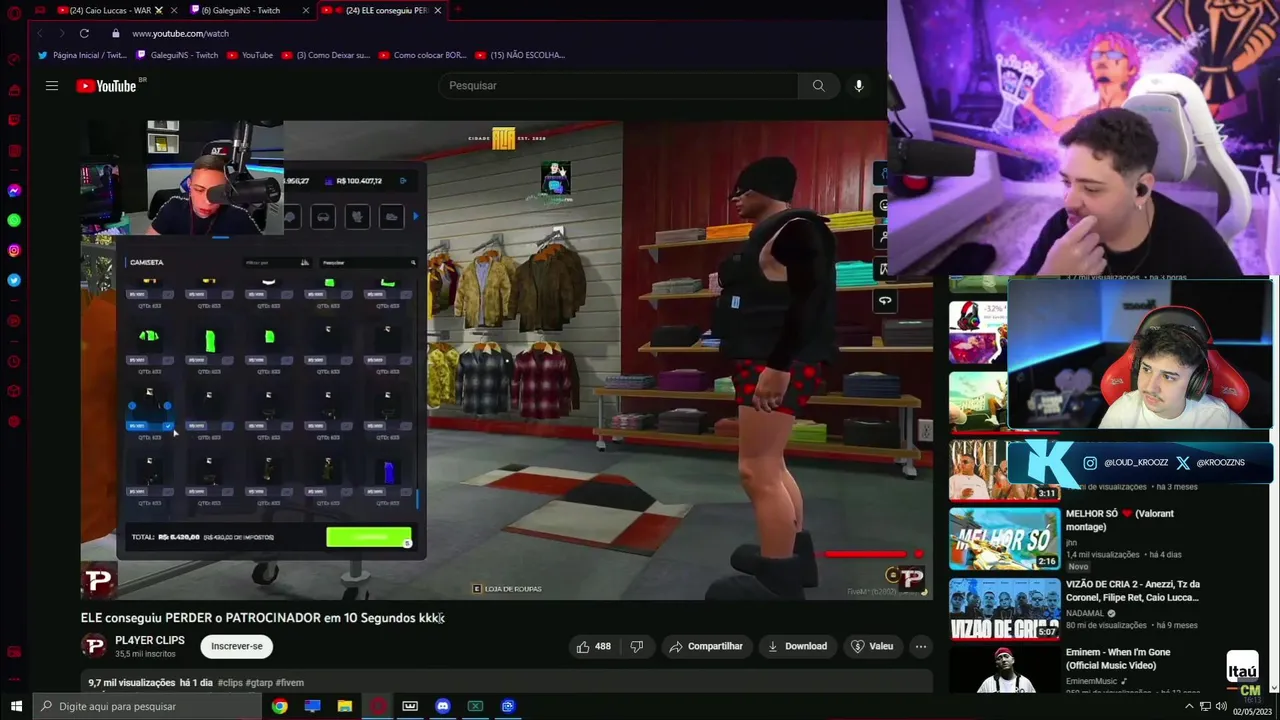
Task: Focus the Pesquisar search field
Action: click(x=618, y=86)
